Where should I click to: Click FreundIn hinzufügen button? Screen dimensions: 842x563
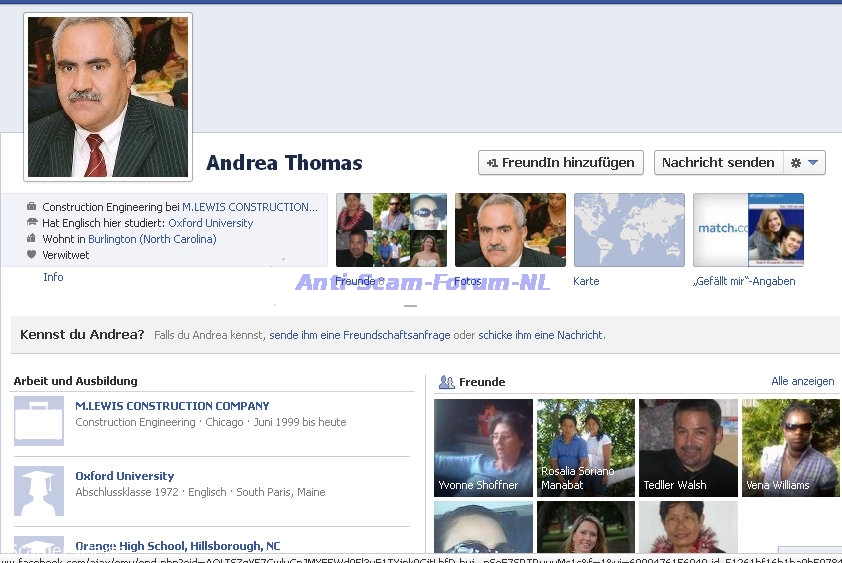[561, 163]
